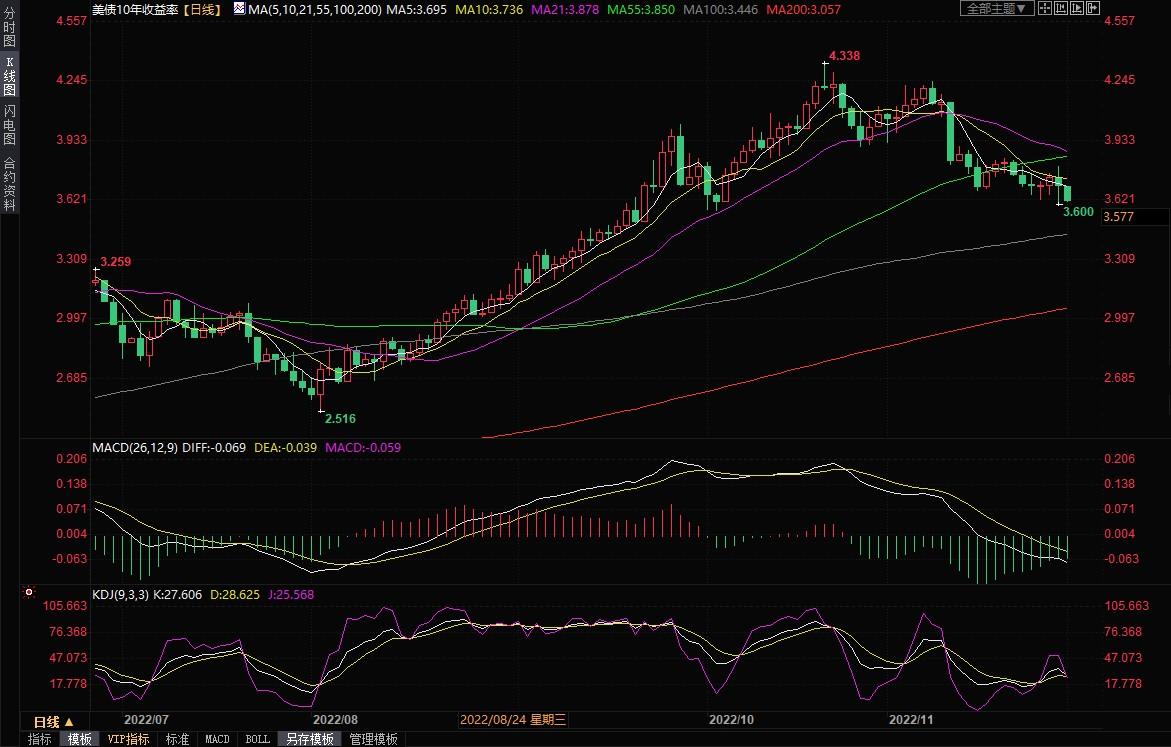1171x747 pixels.
Task: Toggle the BOLL template
Action: 257,739
